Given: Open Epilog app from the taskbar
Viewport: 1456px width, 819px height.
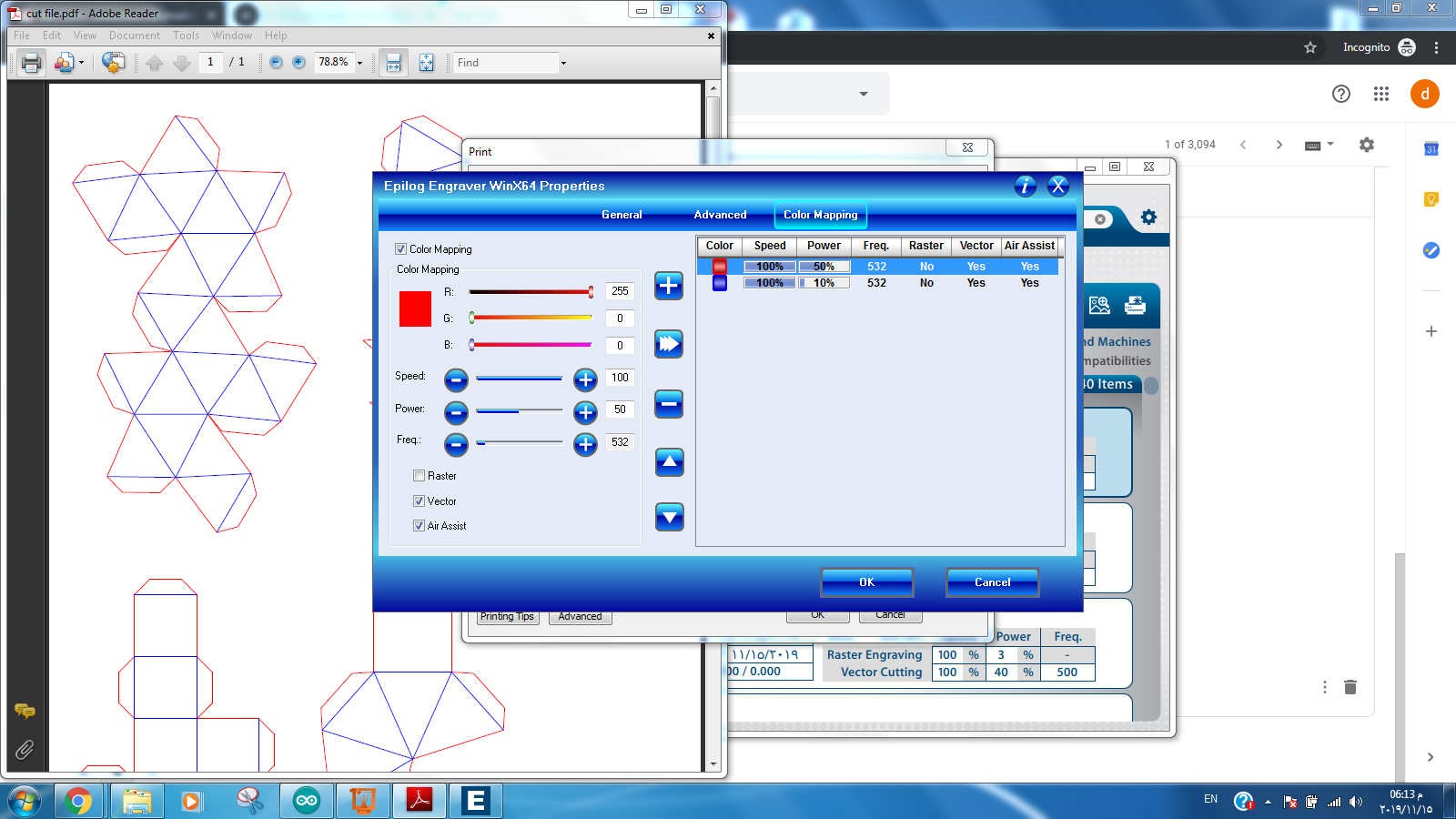Looking at the screenshot, I should [475, 801].
